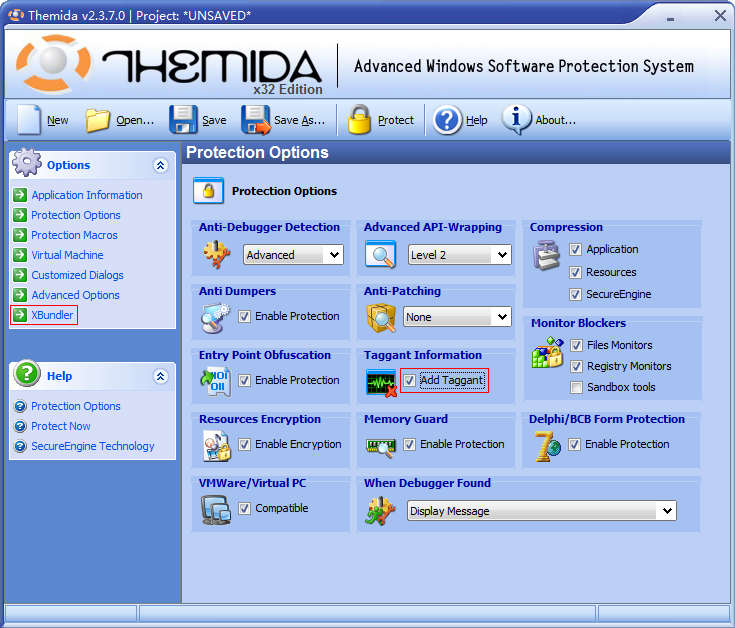Open API-Wrapping Level 2 dropdown
The image size is (735, 628).
click(459, 255)
